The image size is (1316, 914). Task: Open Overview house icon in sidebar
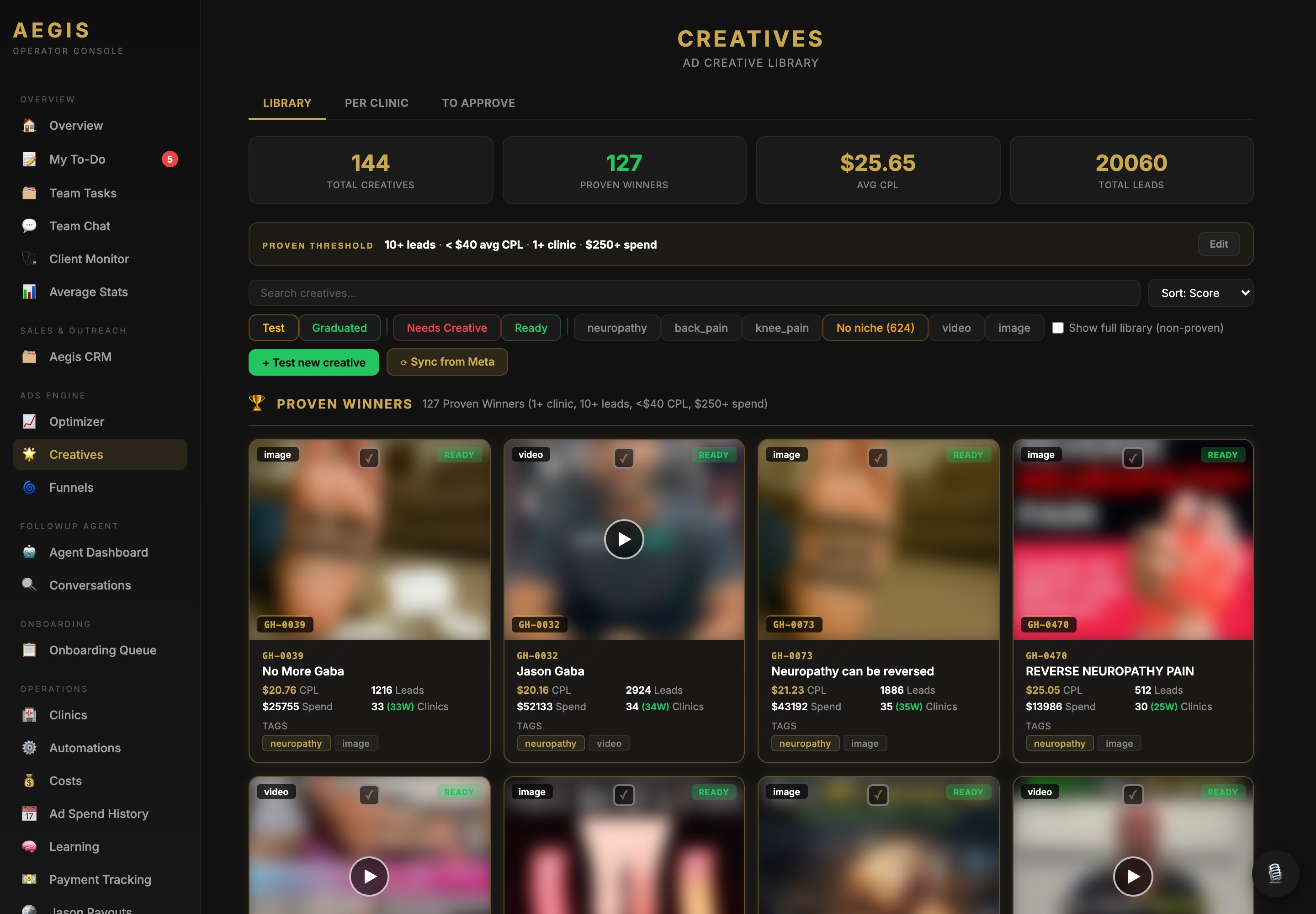coord(29,125)
